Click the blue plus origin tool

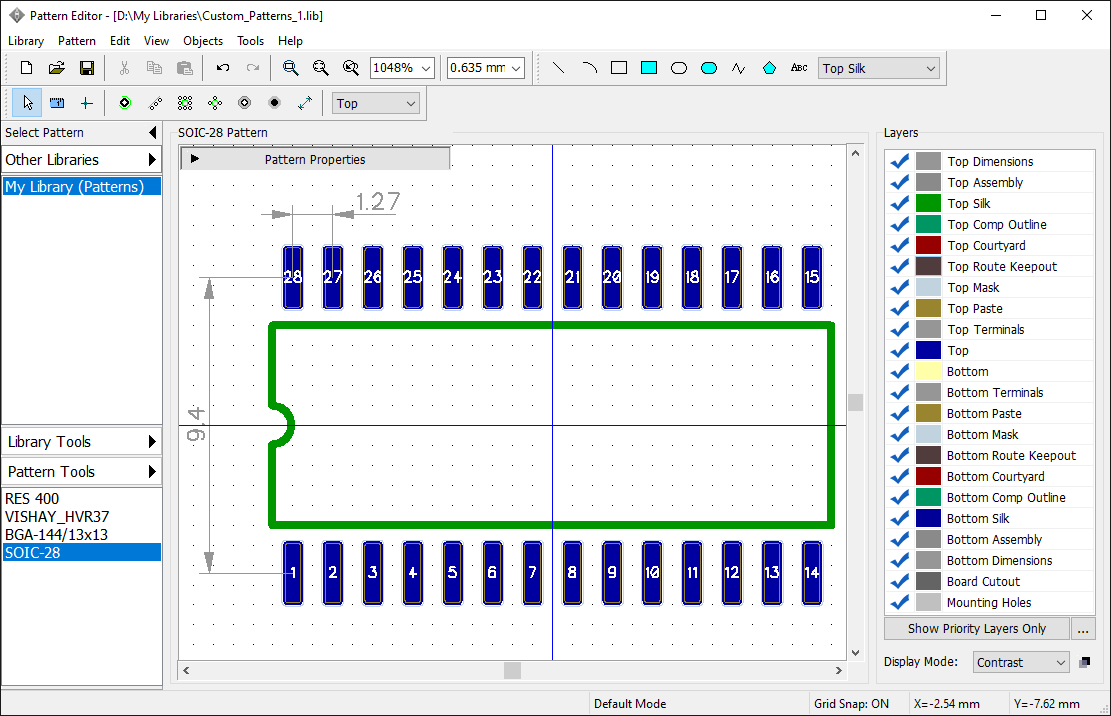(x=86, y=103)
